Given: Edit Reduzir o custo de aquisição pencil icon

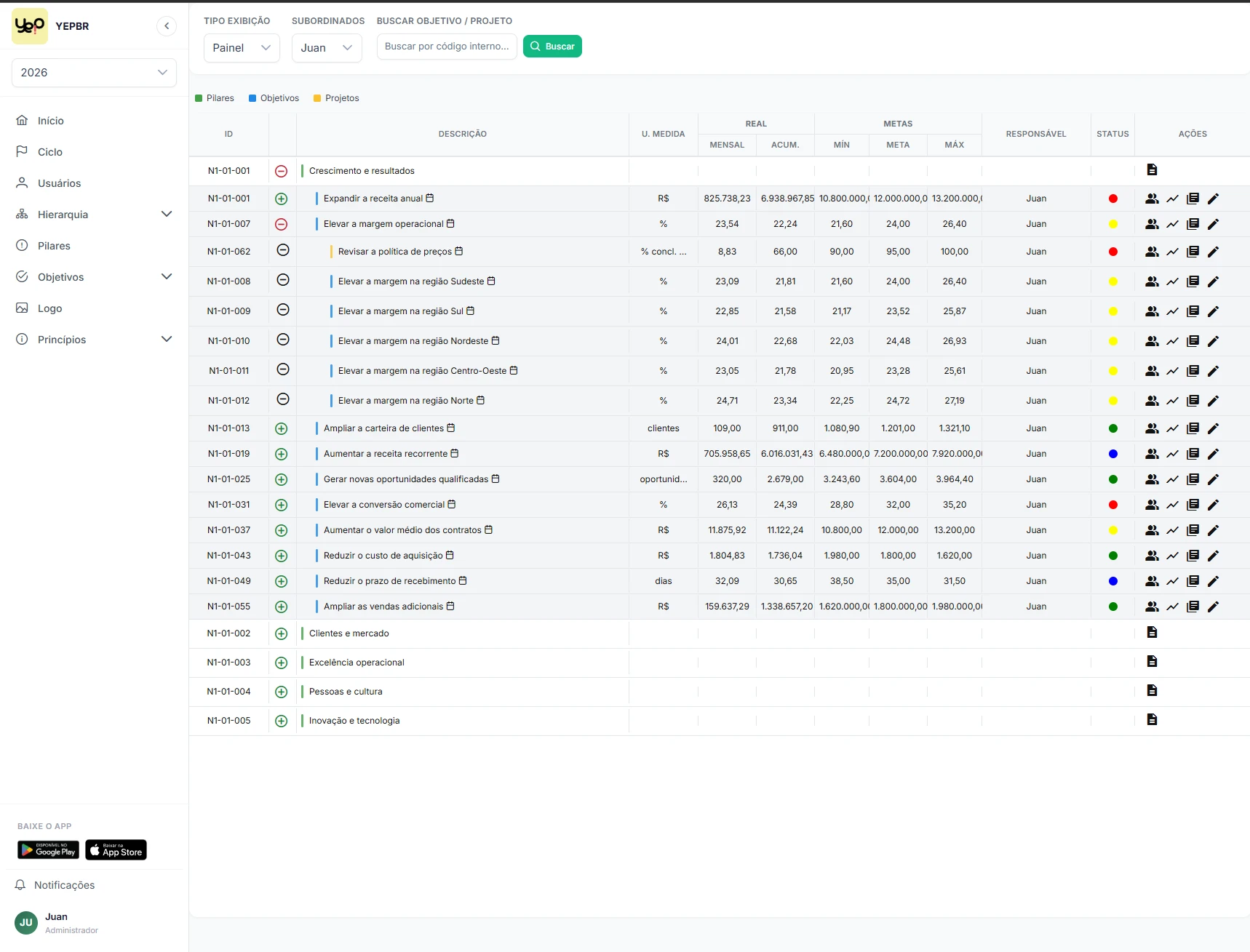Looking at the screenshot, I should click(x=1213, y=556).
